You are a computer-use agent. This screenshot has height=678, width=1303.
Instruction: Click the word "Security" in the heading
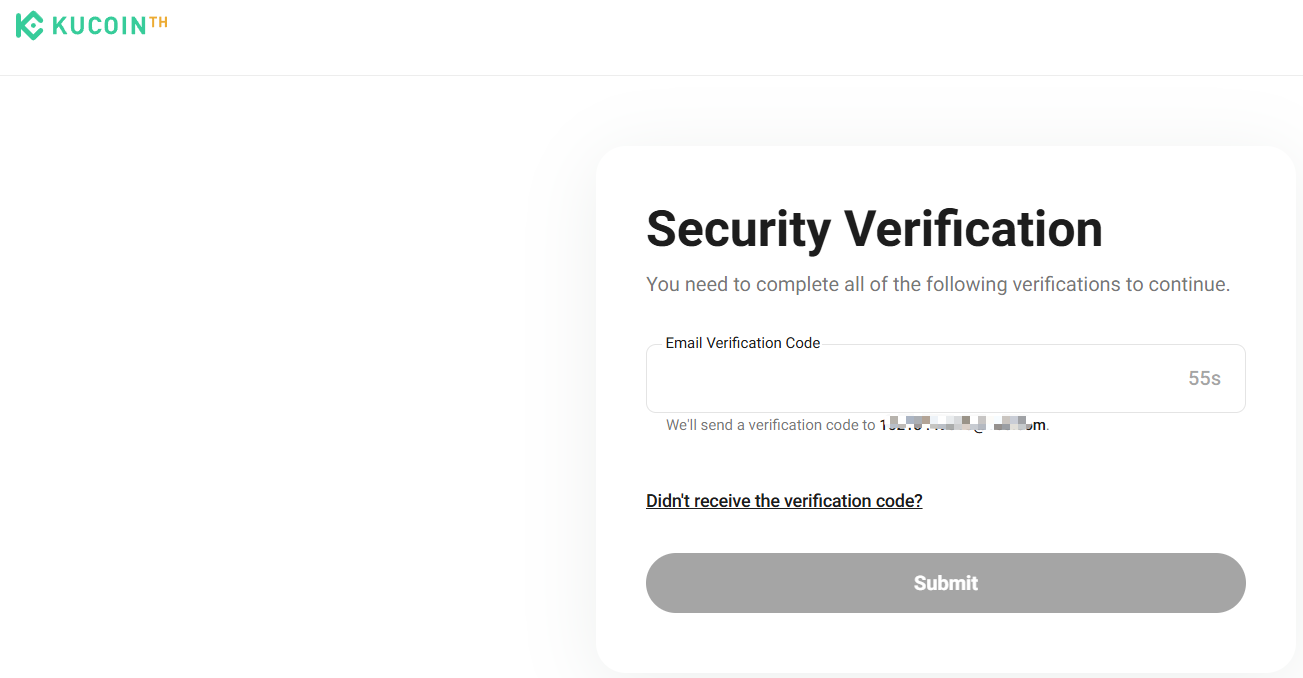[x=738, y=229]
